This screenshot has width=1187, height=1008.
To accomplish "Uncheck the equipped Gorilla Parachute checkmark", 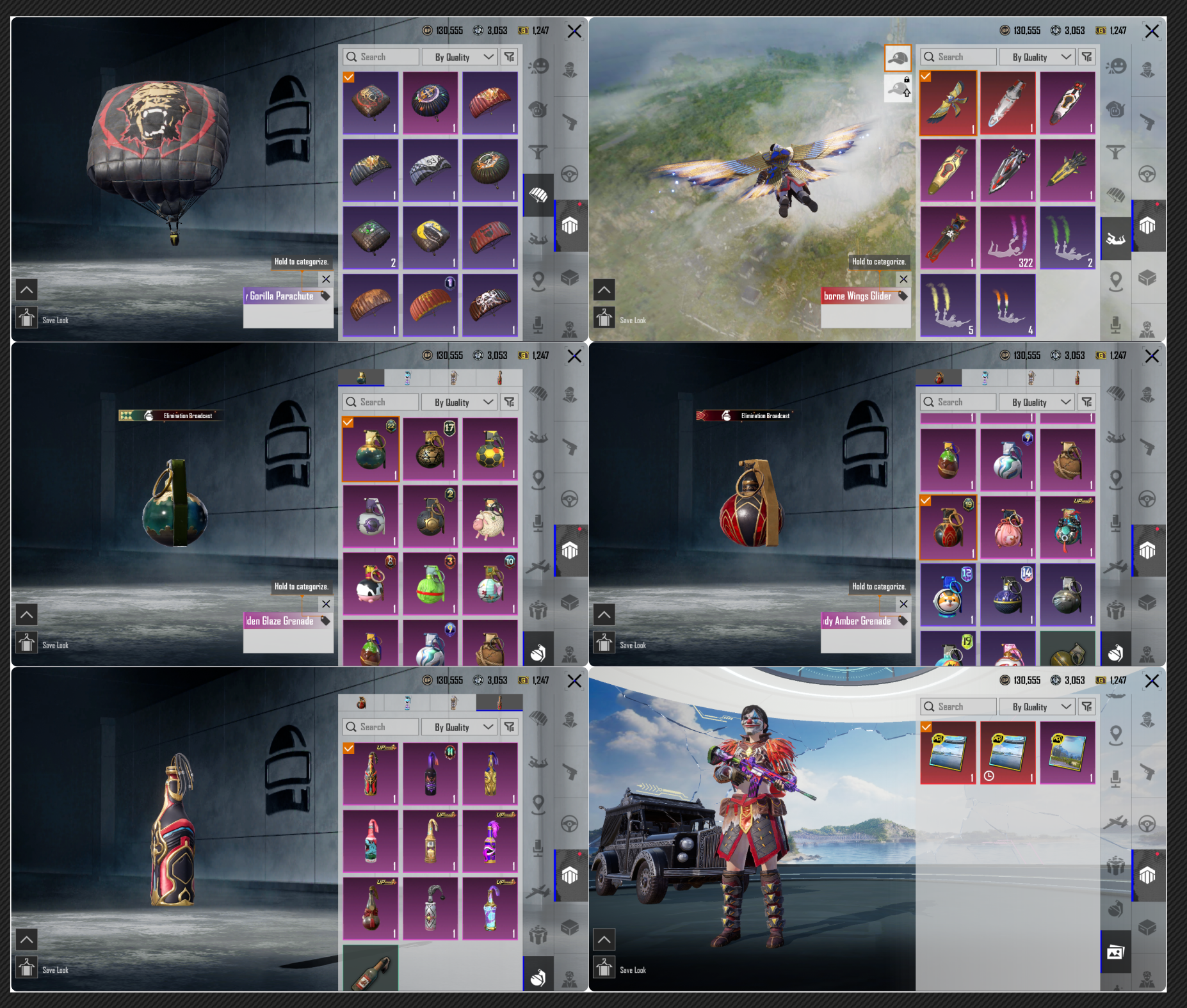I will [348, 77].
